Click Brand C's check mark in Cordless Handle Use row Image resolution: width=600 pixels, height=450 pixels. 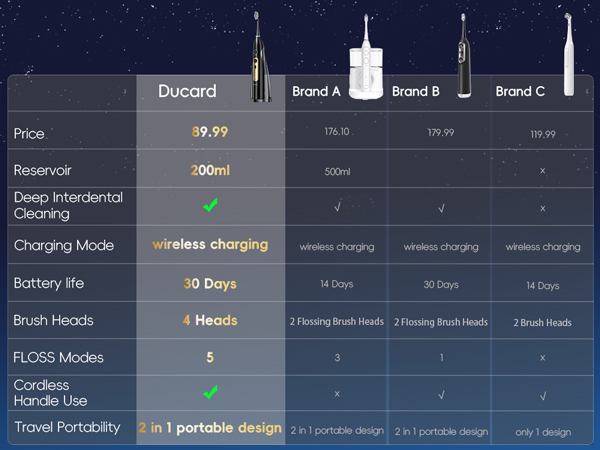(543, 396)
